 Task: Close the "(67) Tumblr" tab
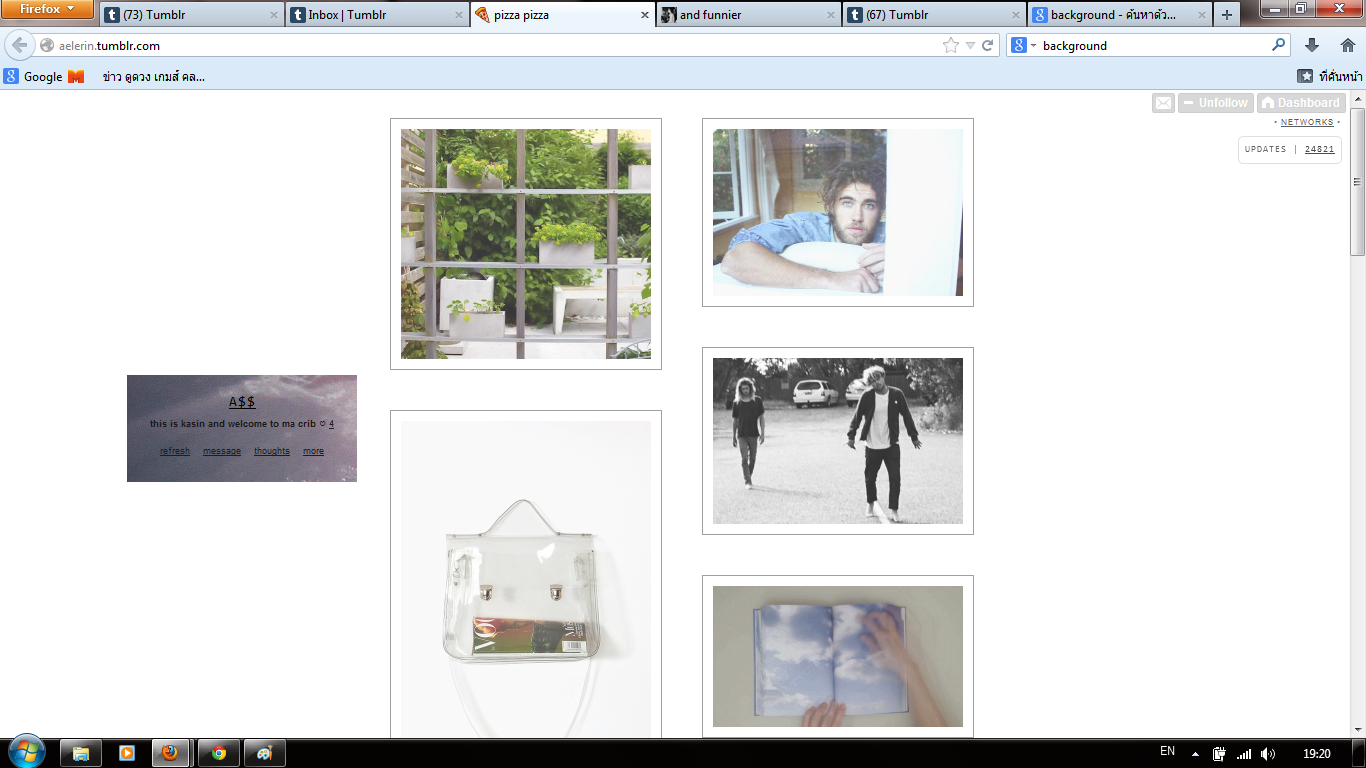click(1017, 15)
